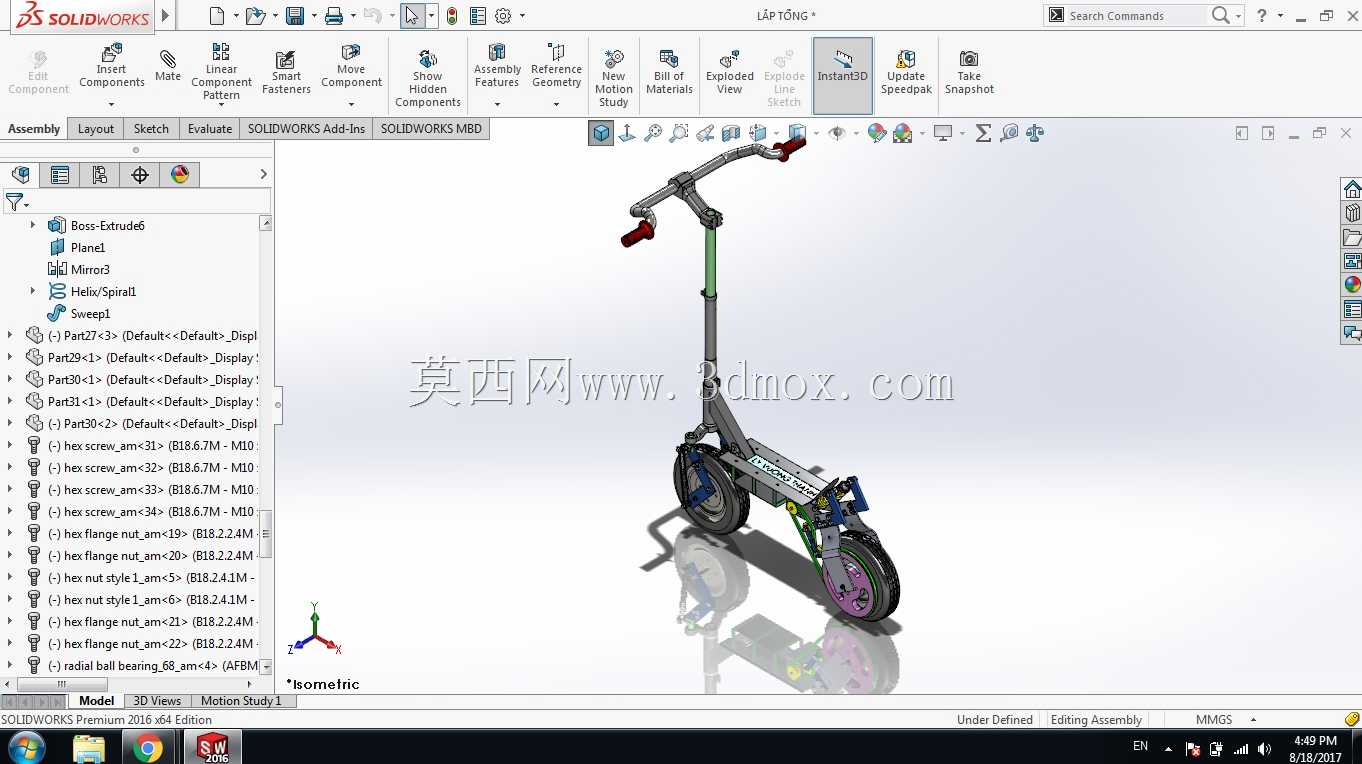Click the Zoom to Fit magnifier icon

tap(653, 133)
